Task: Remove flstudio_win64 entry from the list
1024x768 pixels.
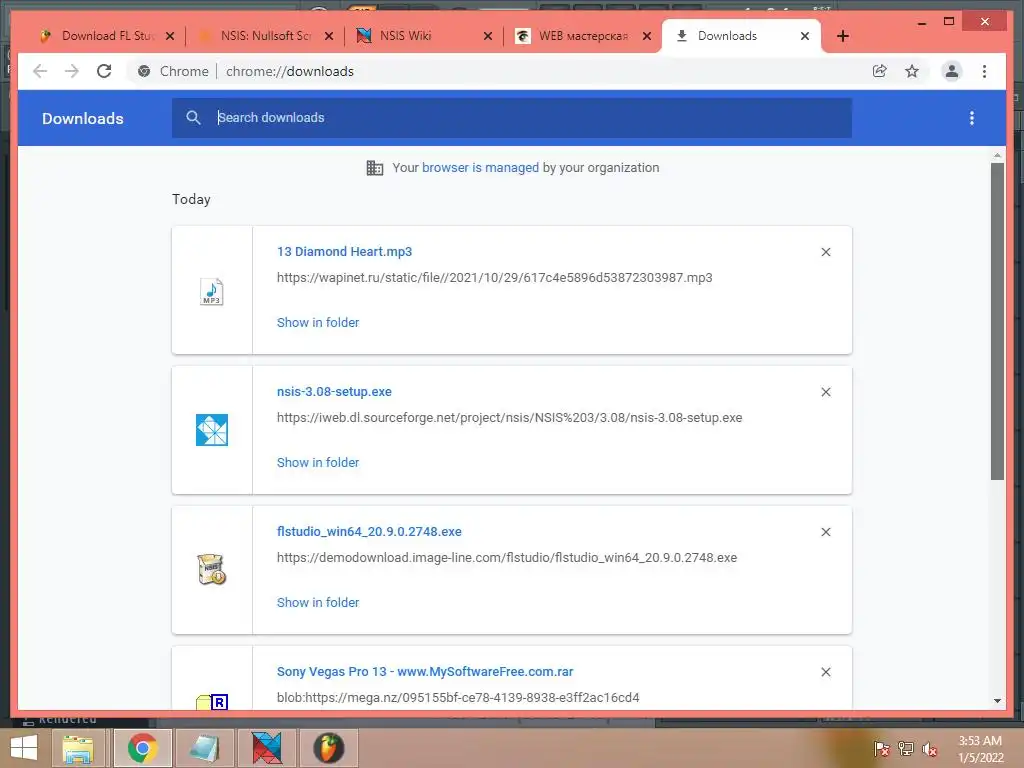Action: click(x=825, y=532)
